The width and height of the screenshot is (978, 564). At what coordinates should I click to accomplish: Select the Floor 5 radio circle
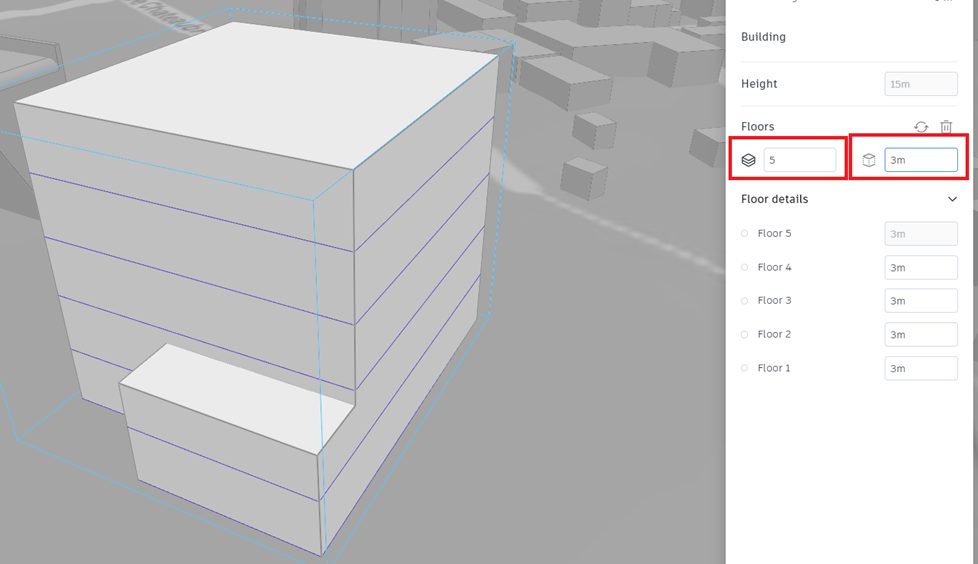point(744,234)
